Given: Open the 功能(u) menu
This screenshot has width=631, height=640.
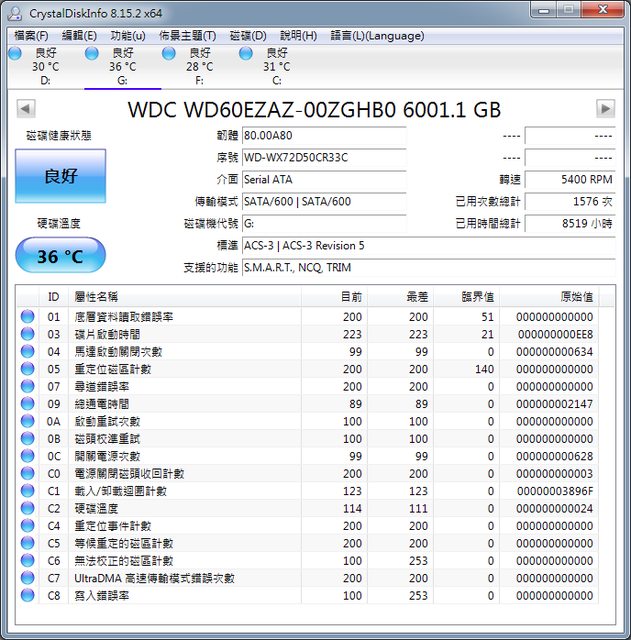Looking at the screenshot, I should point(128,35).
